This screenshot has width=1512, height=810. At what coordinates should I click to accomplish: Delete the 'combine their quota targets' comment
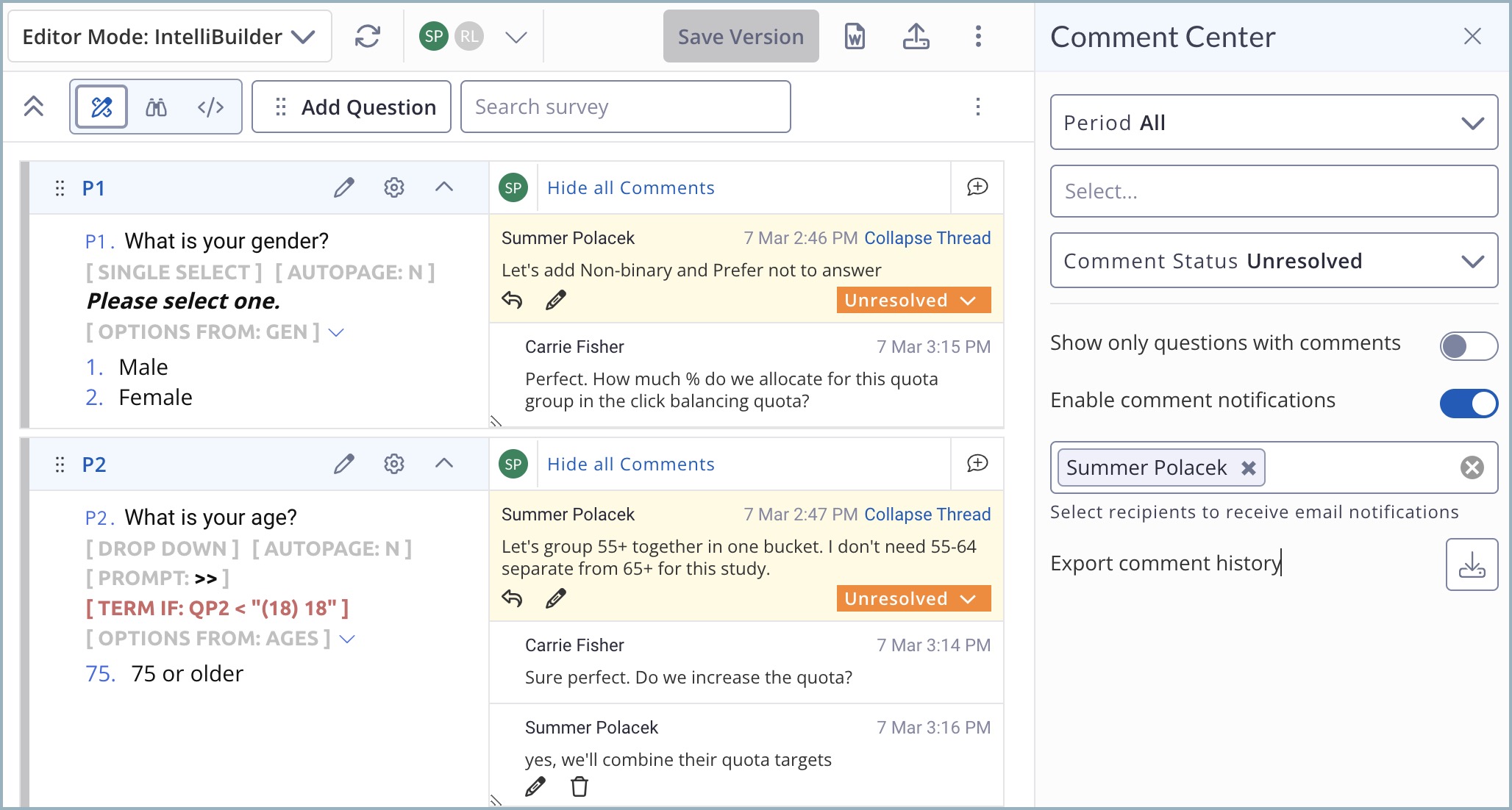point(580,786)
